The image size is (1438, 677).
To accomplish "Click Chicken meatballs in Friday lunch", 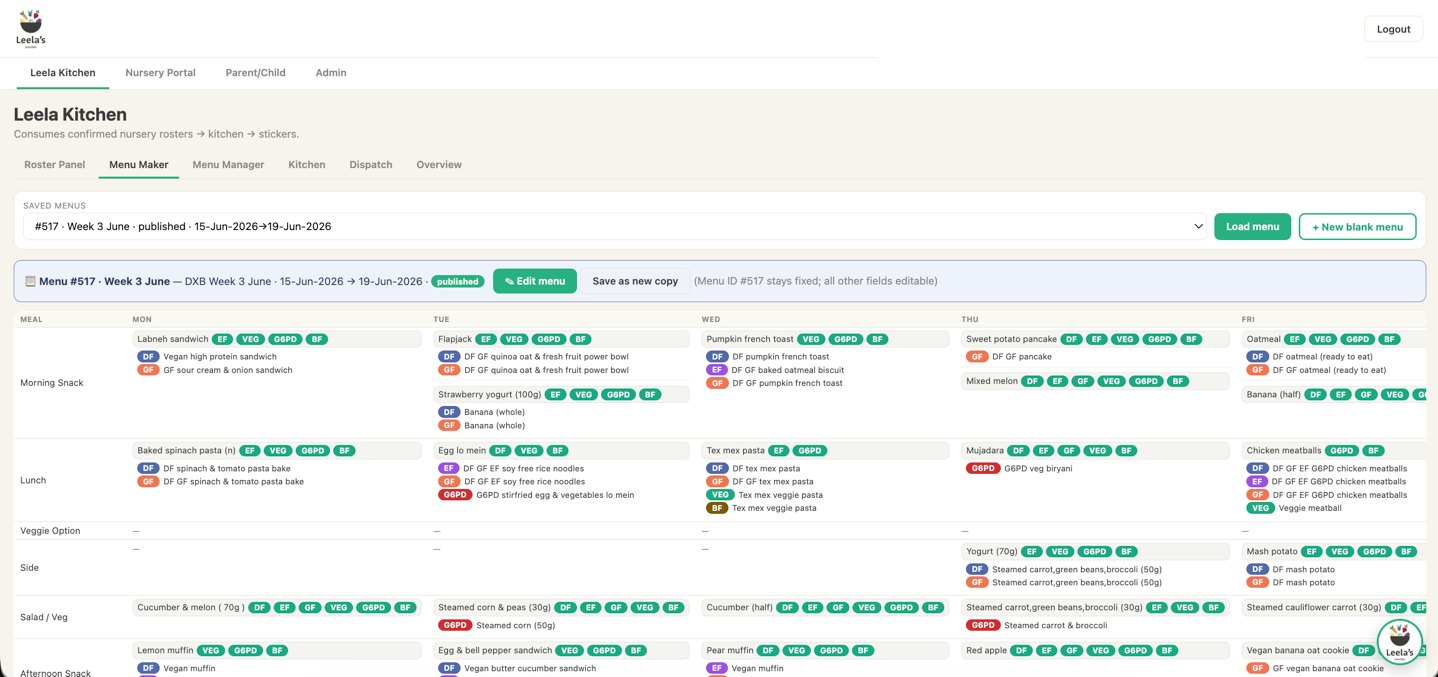I will click(x=1284, y=450).
